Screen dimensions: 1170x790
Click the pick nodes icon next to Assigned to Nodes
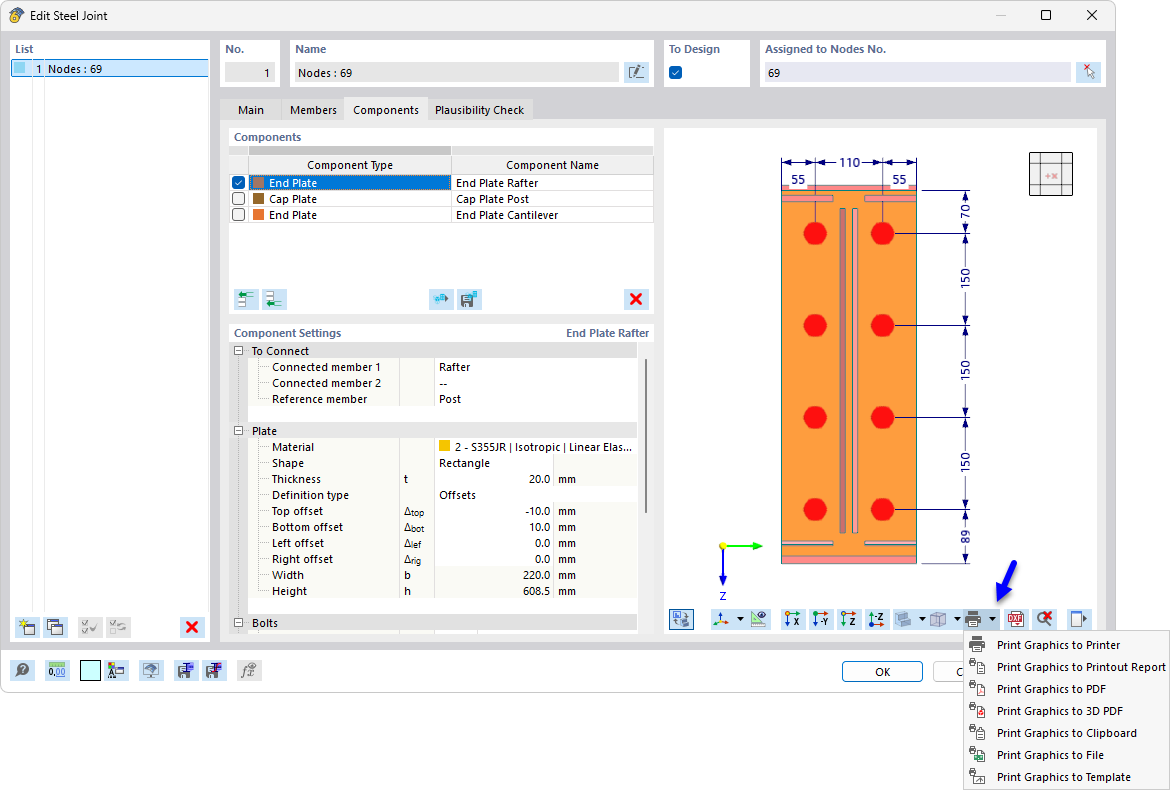(1089, 72)
